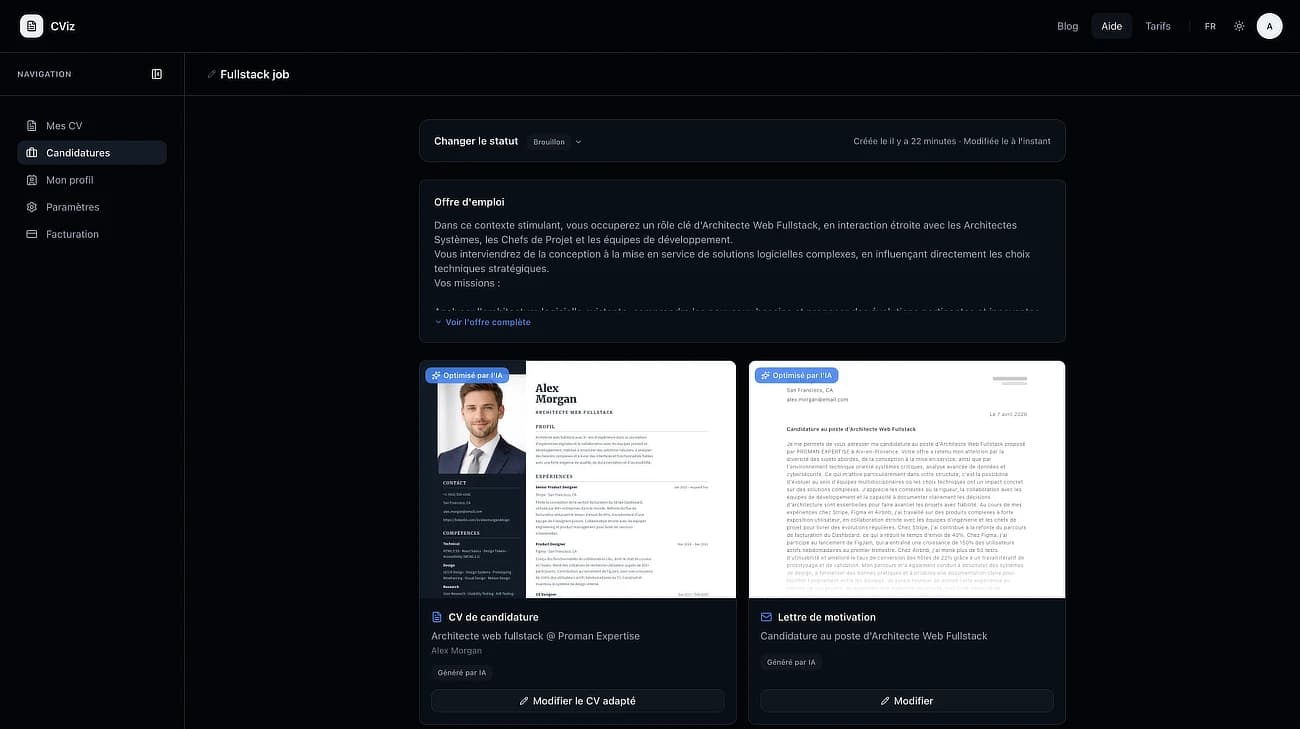Click the Généré par IA tag under the letter
Image resolution: width=1300 pixels, height=729 pixels.
point(791,662)
